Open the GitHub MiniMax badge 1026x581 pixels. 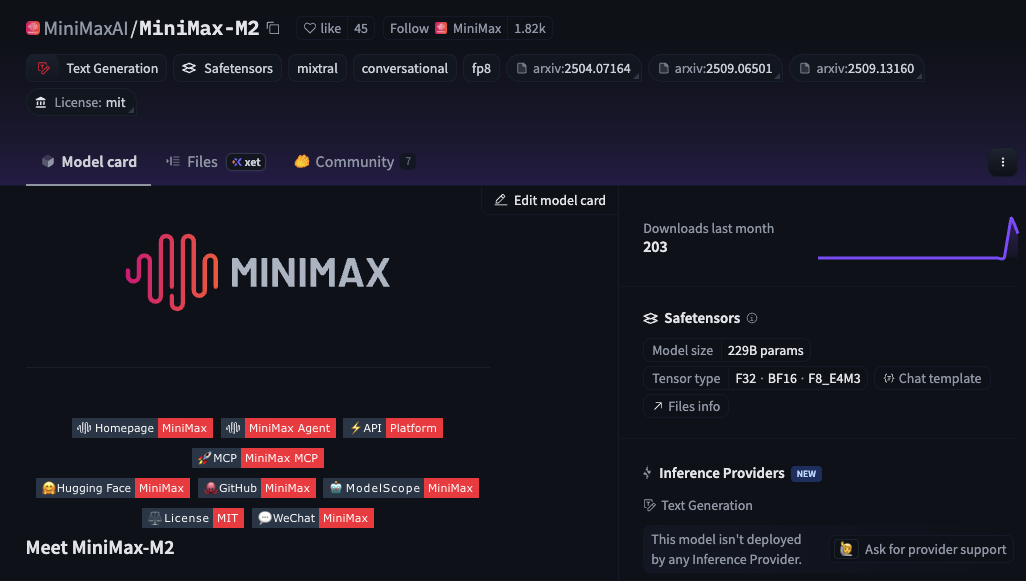[x=257, y=488]
